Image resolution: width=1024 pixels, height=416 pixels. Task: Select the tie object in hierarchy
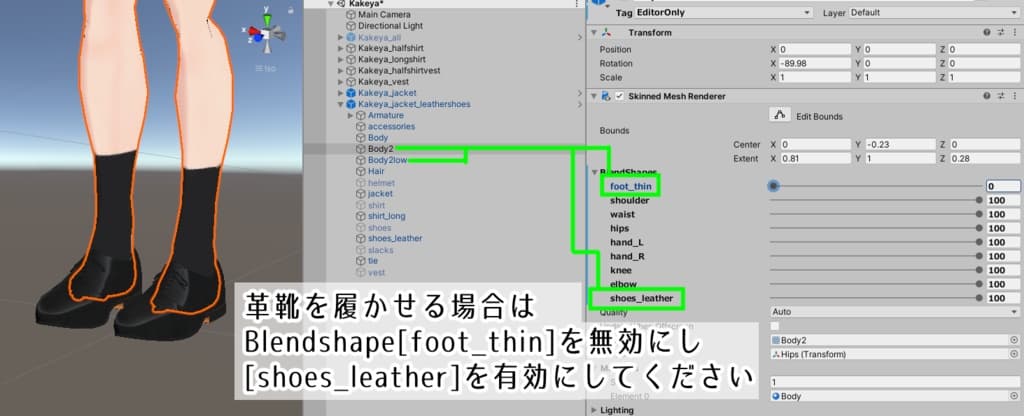[x=373, y=261]
